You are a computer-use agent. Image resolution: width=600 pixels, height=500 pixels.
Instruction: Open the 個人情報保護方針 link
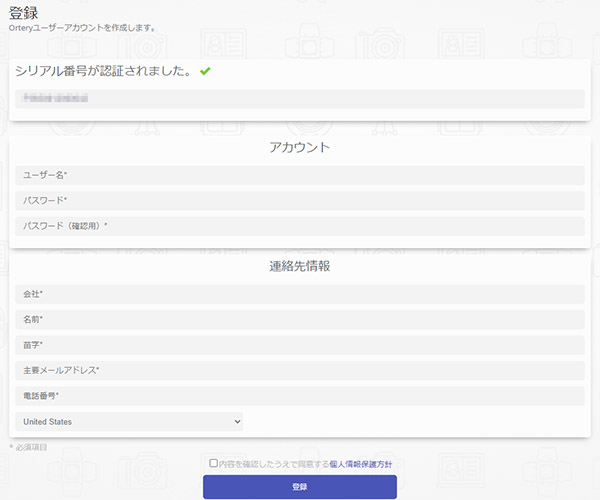pos(360,464)
